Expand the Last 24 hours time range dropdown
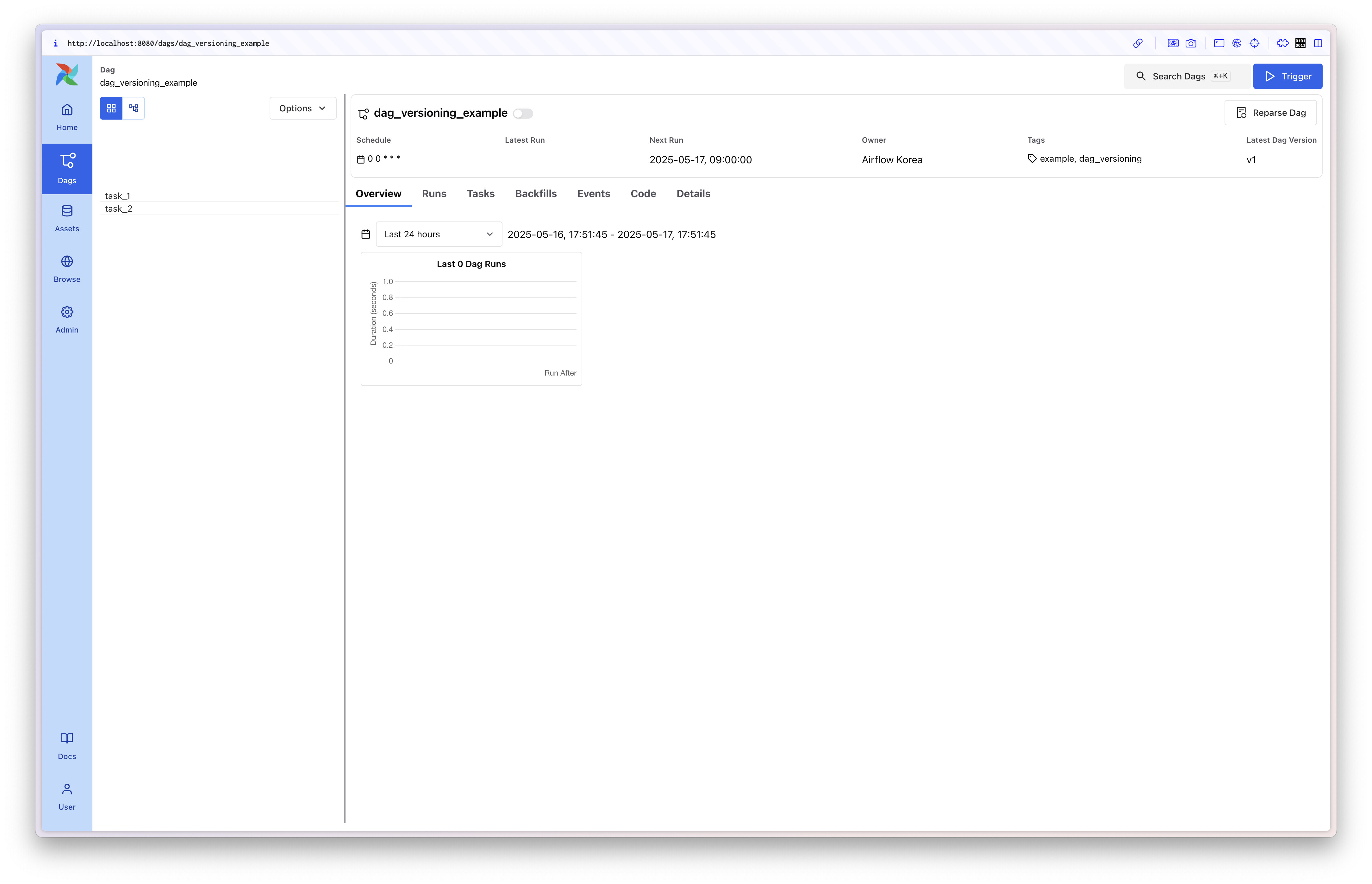Screen dimensions: 1372x884 tap(439, 234)
